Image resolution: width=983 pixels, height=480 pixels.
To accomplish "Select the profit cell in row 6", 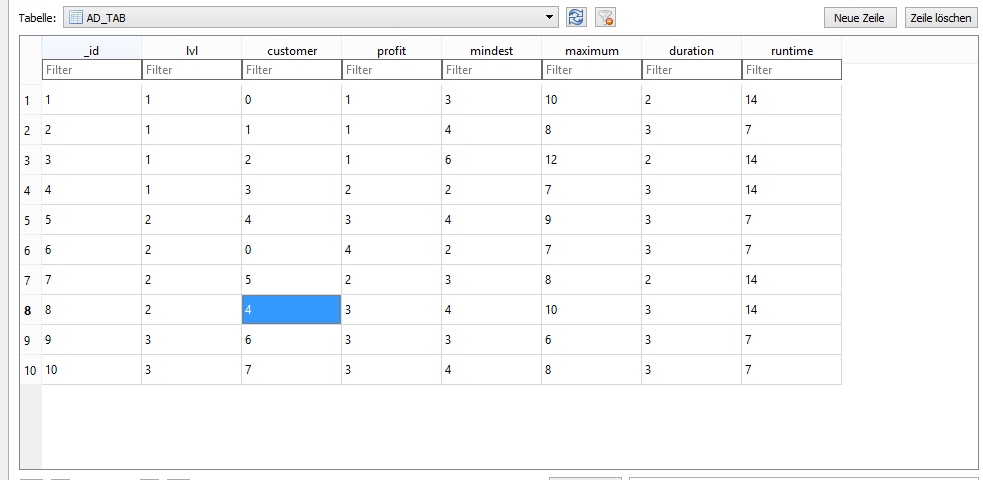I will click(391, 250).
